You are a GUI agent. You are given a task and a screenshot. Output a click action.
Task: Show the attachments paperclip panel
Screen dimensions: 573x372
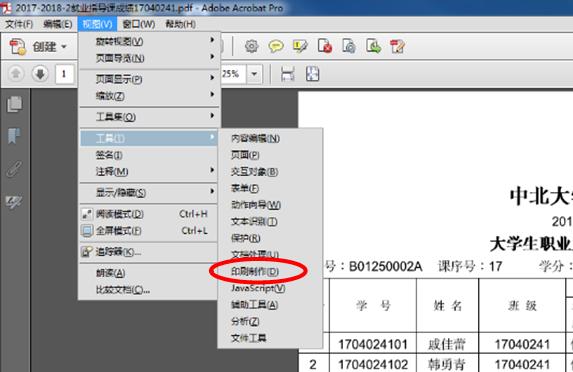pos(14,169)
